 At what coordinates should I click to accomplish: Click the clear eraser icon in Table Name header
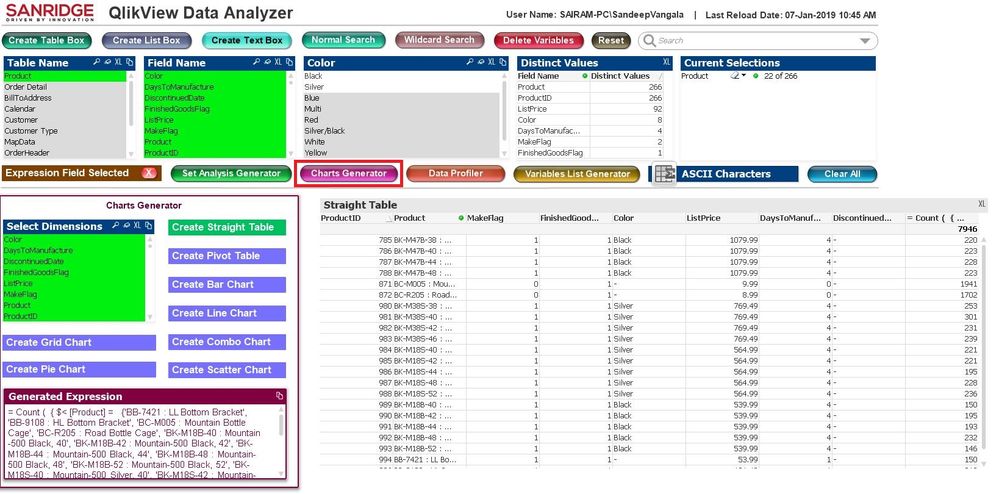[109, 62]
